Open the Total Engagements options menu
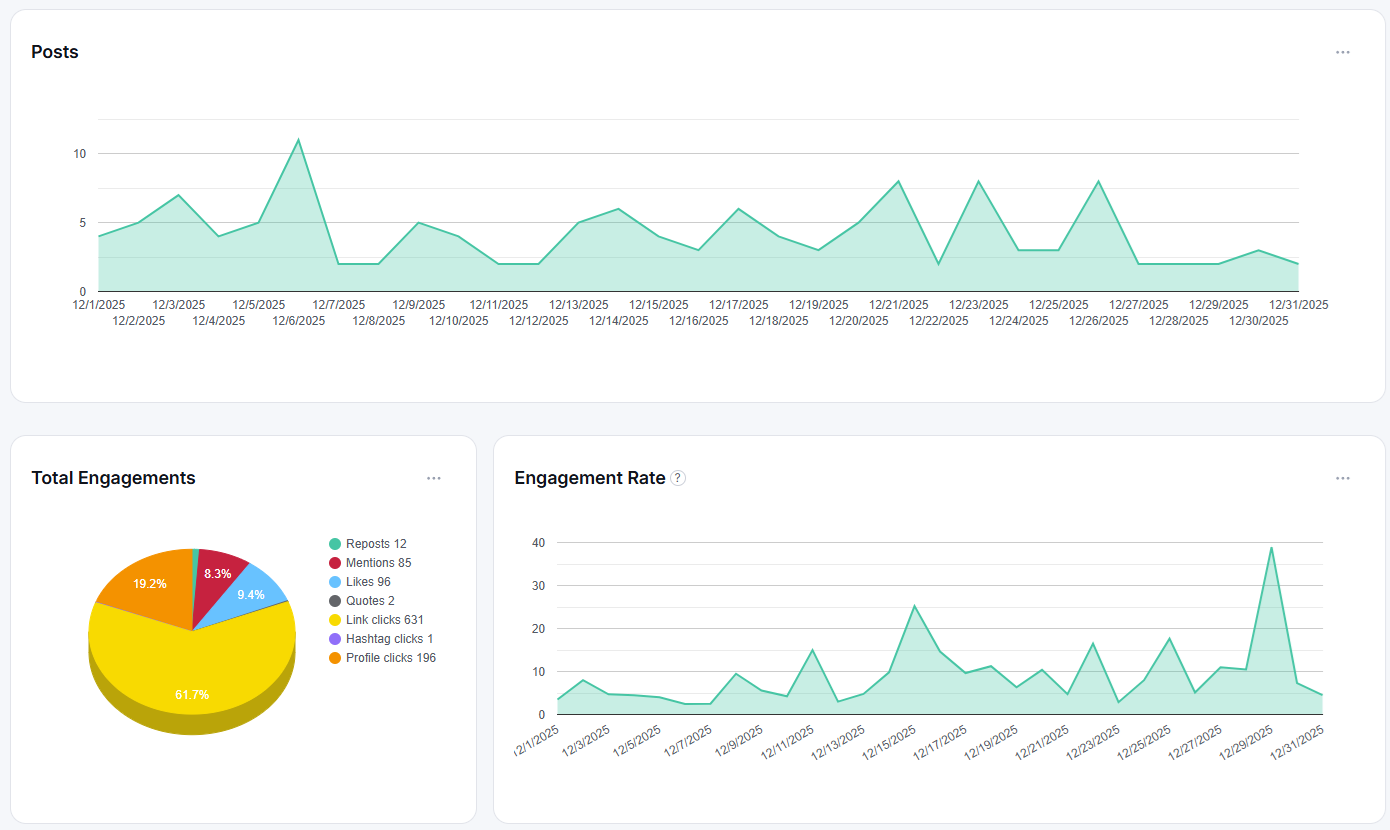 434,478
